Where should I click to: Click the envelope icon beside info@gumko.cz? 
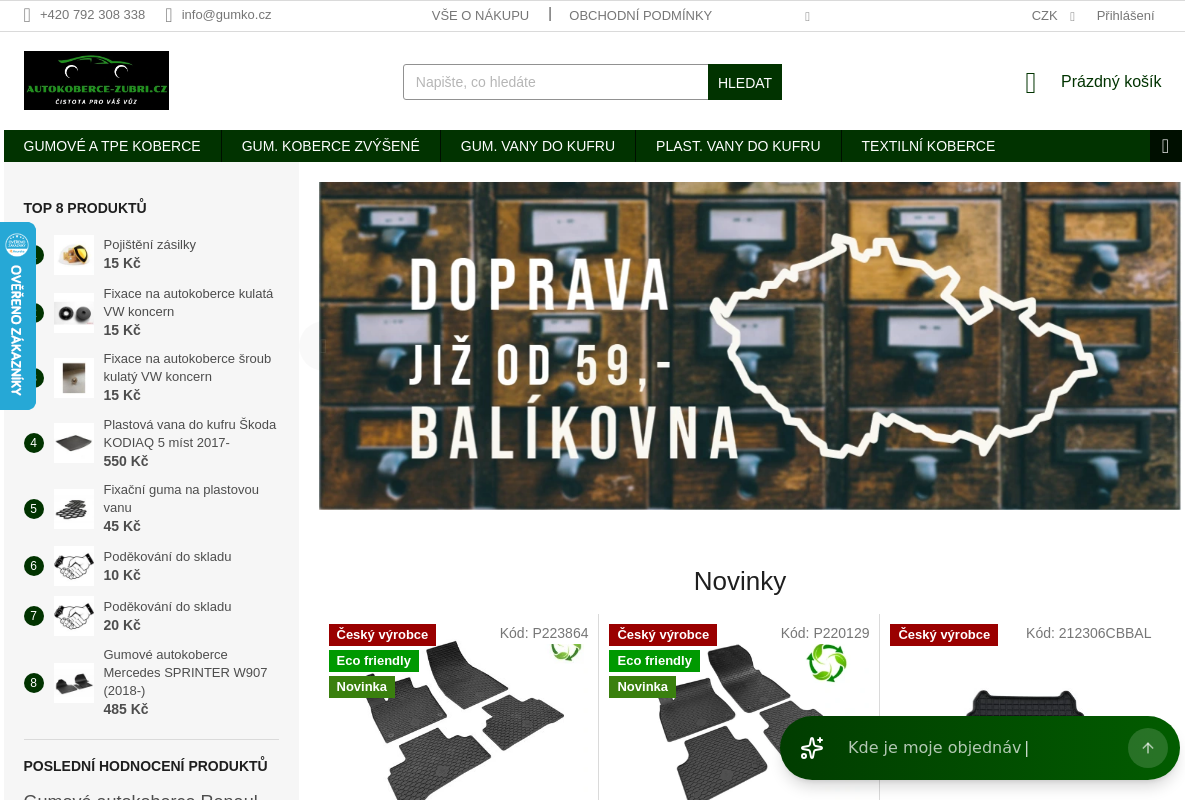click(x=169, y=15)
